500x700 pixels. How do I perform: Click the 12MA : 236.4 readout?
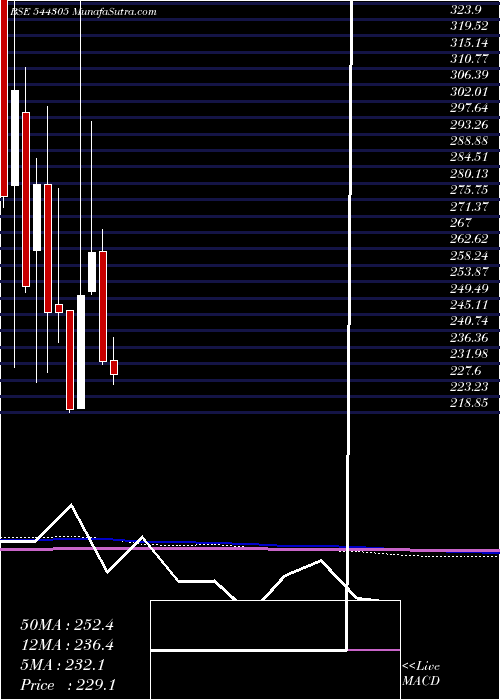[67, 645]
